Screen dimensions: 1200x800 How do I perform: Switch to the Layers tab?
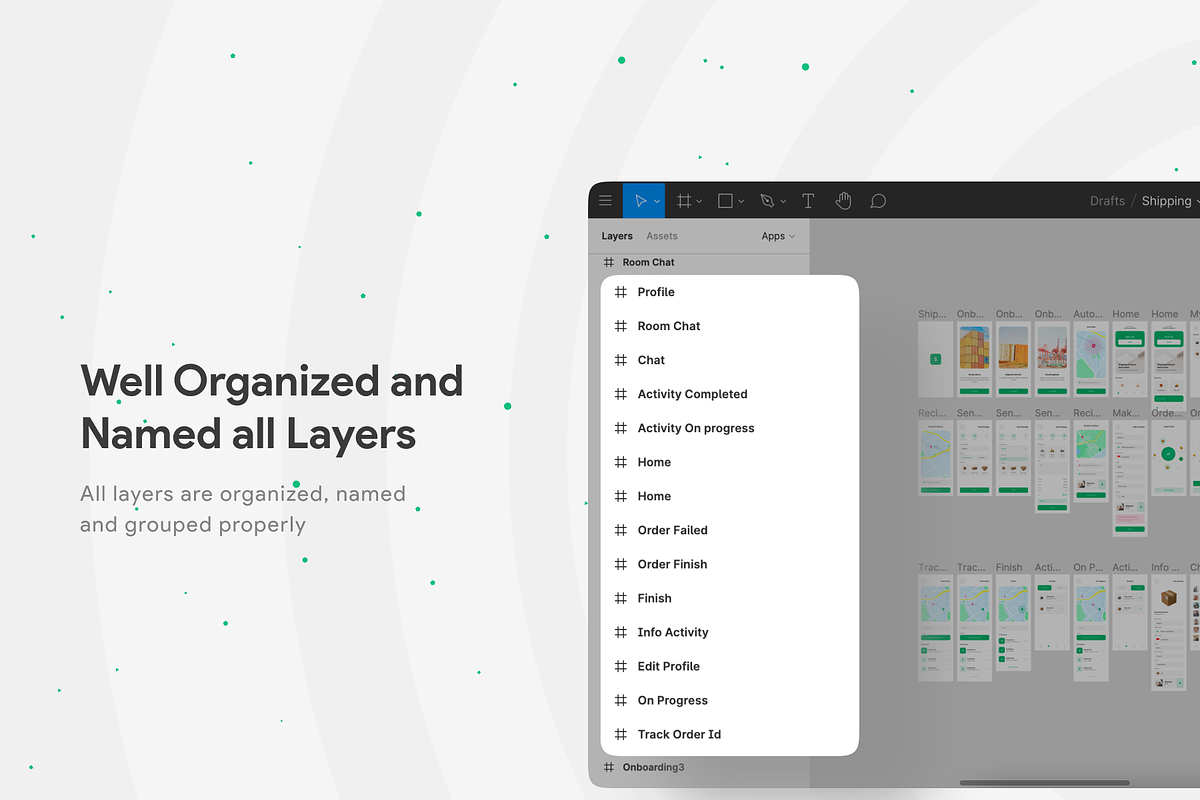point(617,236)
